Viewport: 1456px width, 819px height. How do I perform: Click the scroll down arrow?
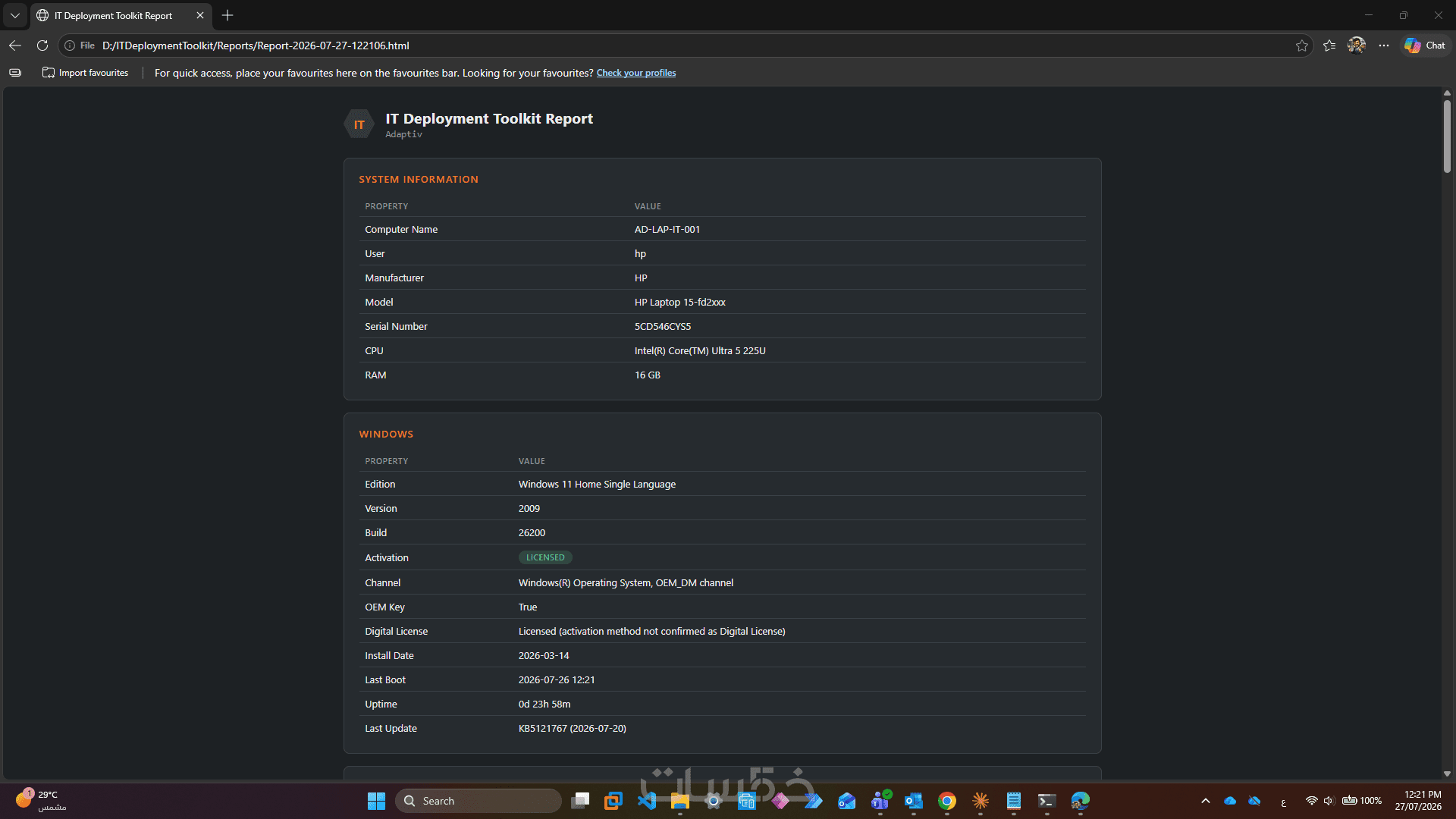click(1447, 773)
